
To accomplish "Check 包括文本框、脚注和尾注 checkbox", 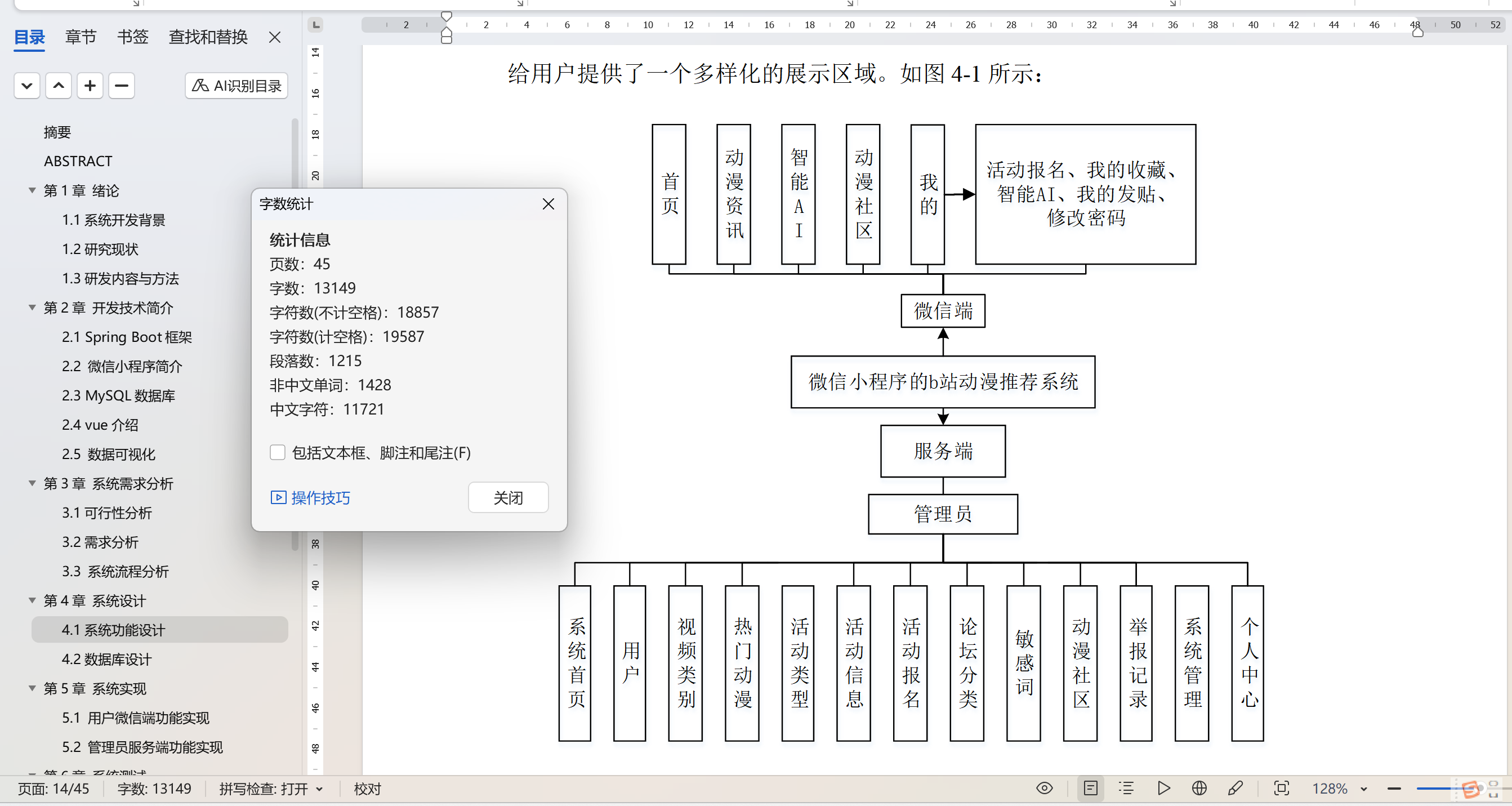I will (x=278, y=452).
